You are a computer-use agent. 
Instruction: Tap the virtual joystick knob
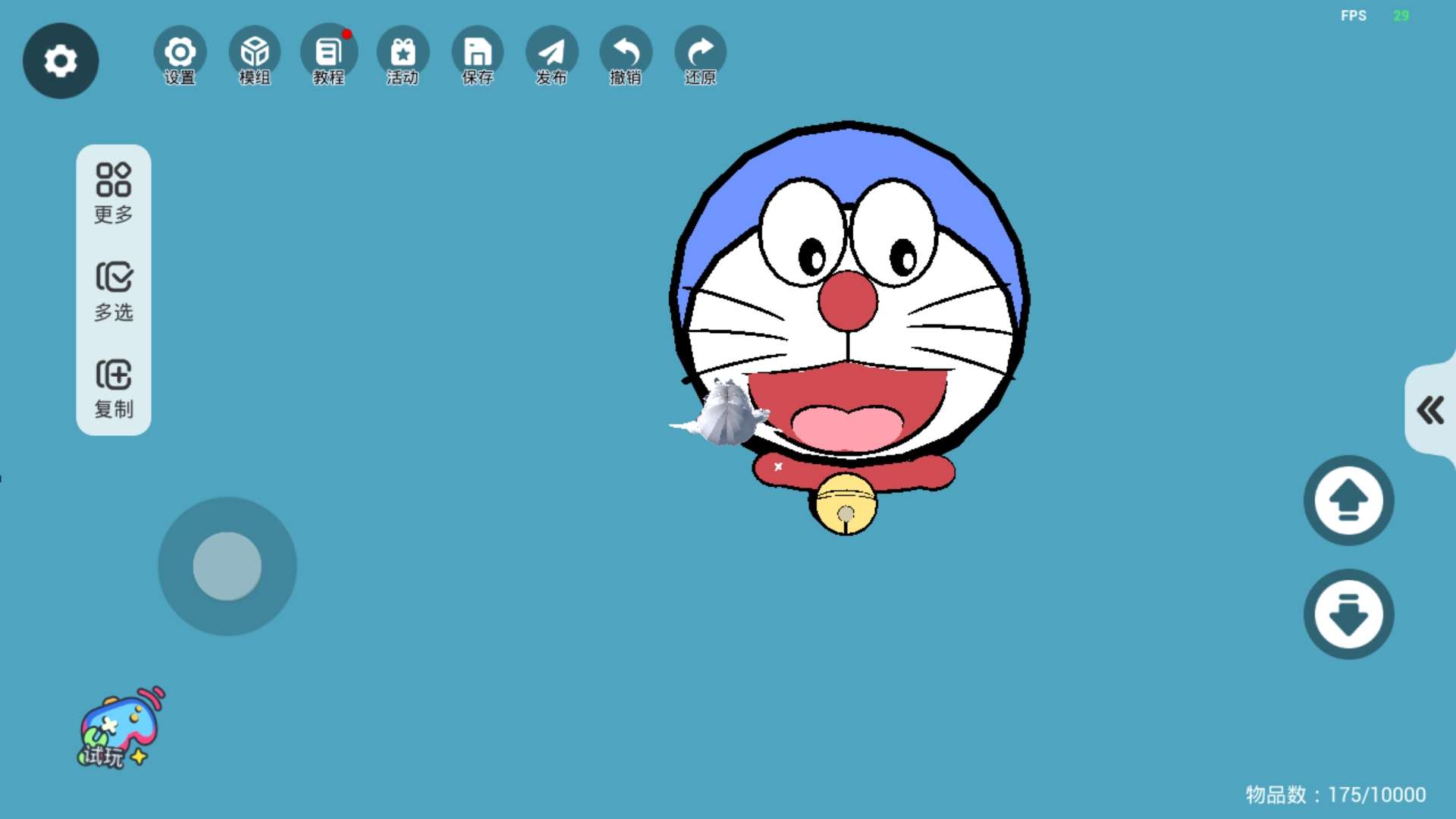pos(227,566)
